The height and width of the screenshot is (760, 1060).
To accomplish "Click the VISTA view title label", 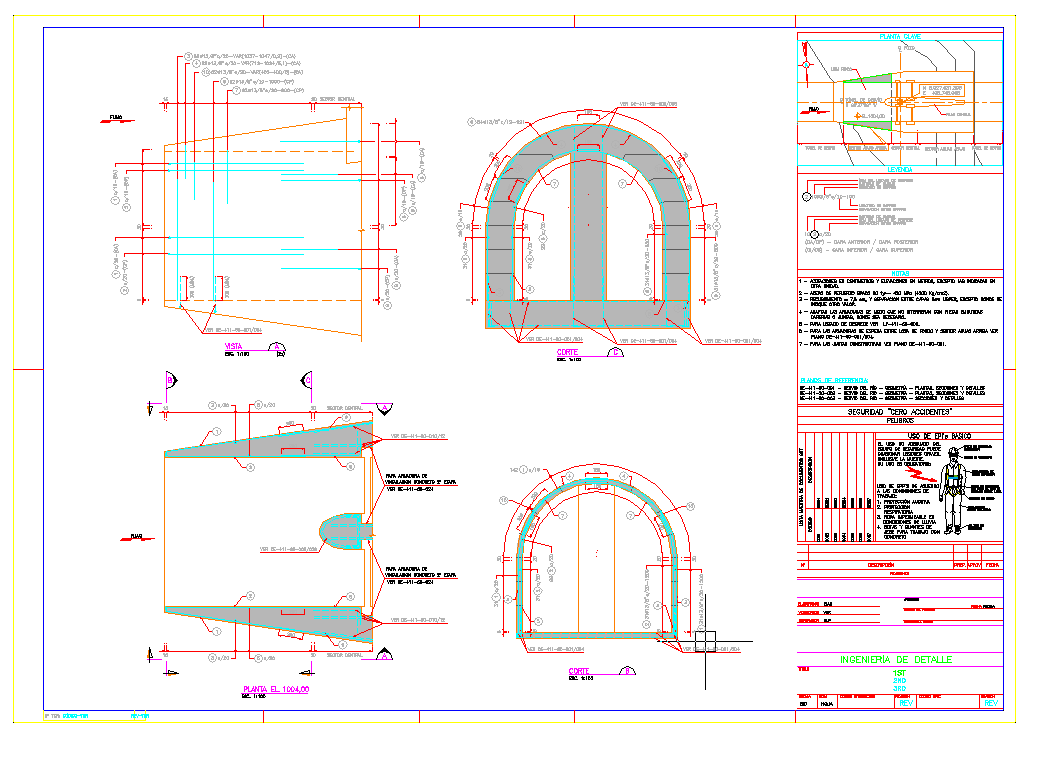I will [x=234, y=346].
